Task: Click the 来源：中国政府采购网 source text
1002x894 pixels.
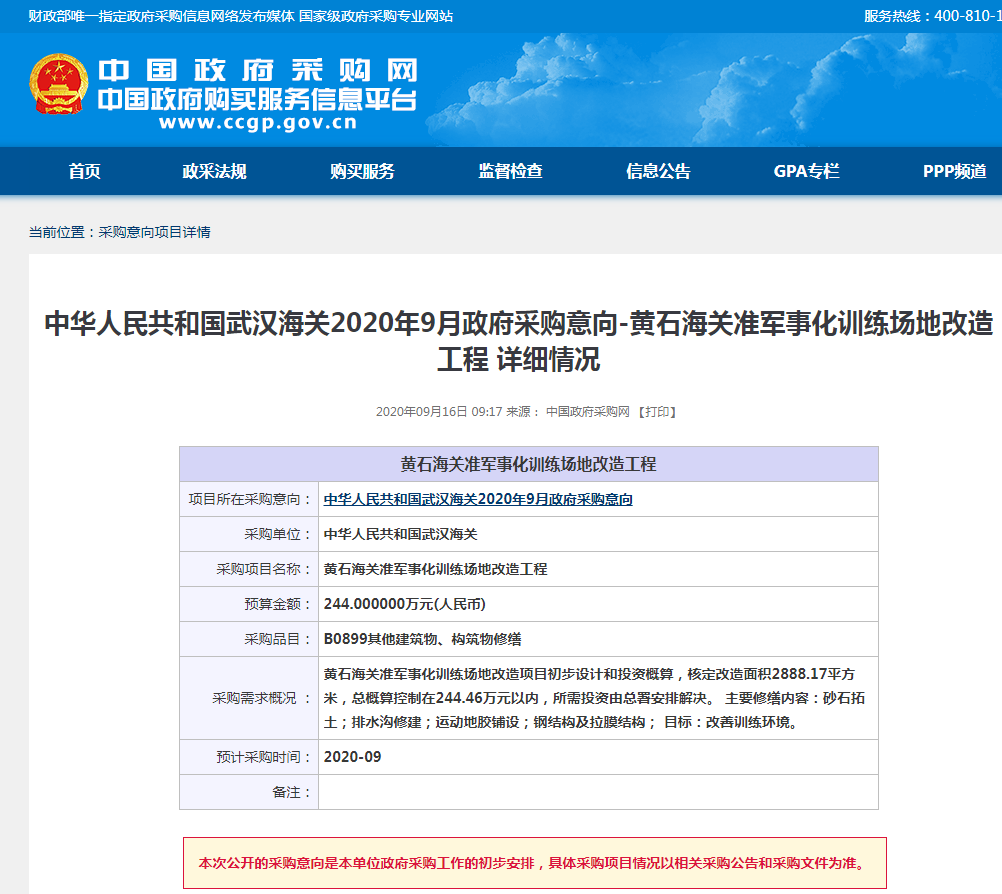Action: point(568,412)
